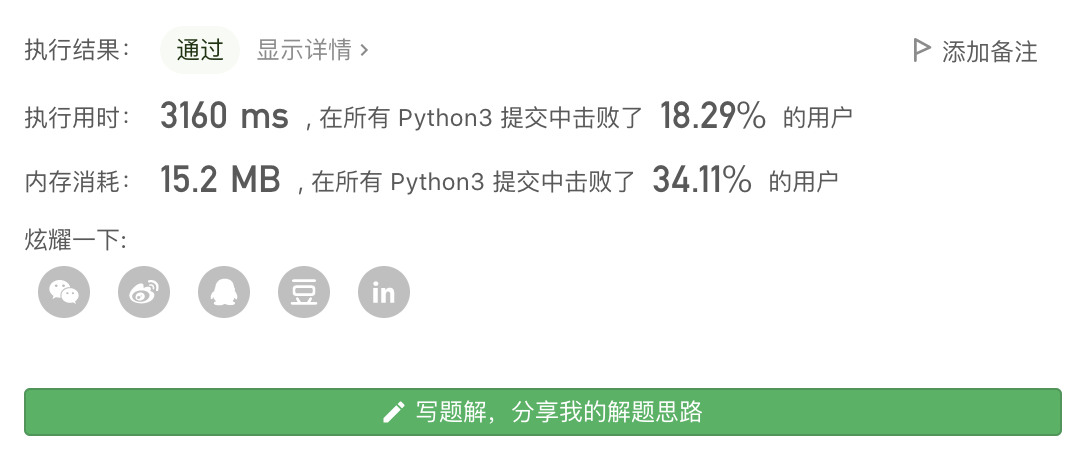Expand details using the chevron arrow

click(x=365, y=50)
